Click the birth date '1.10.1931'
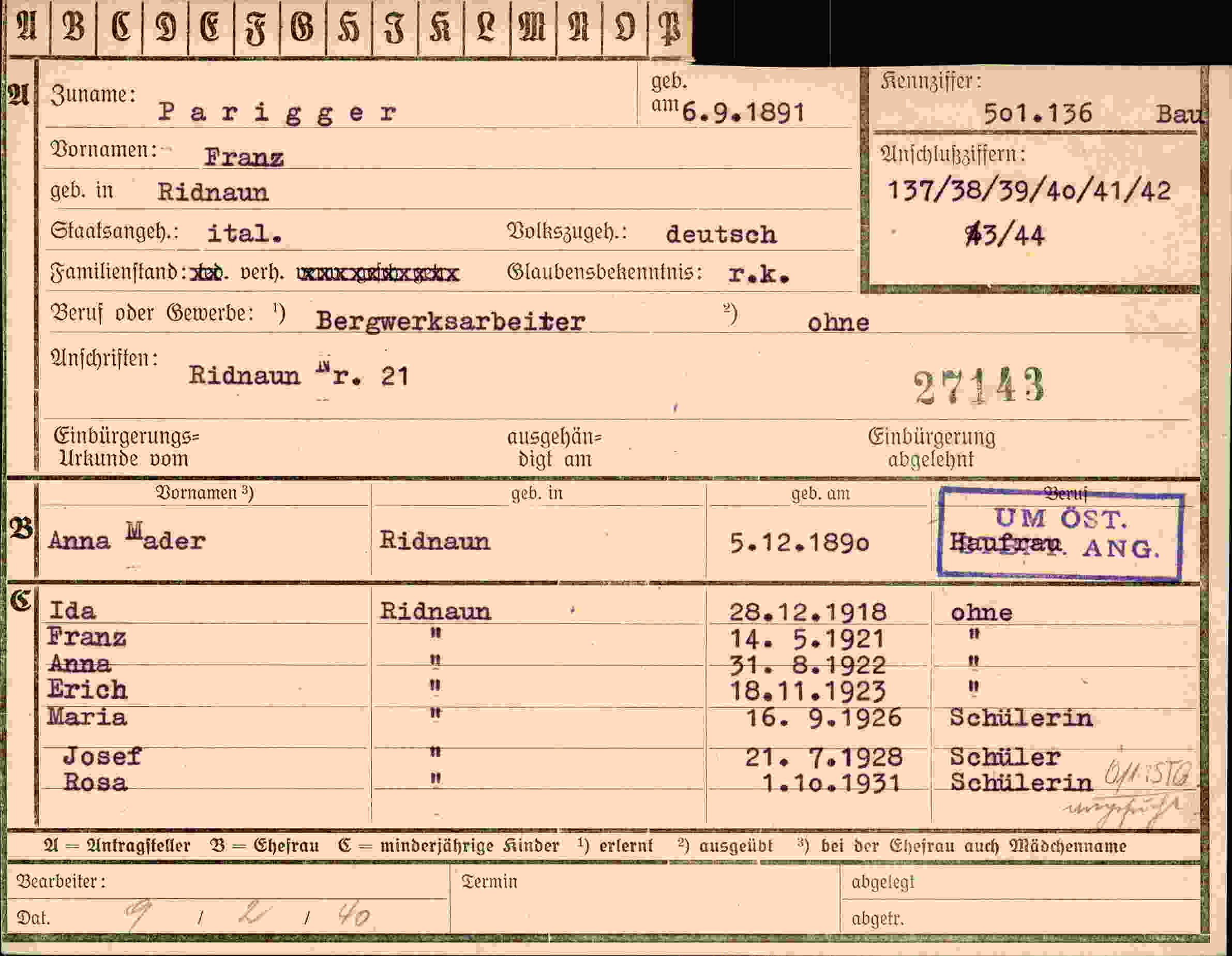The image size is (1232, 956). pyautogui.click(x=831, y=783)
